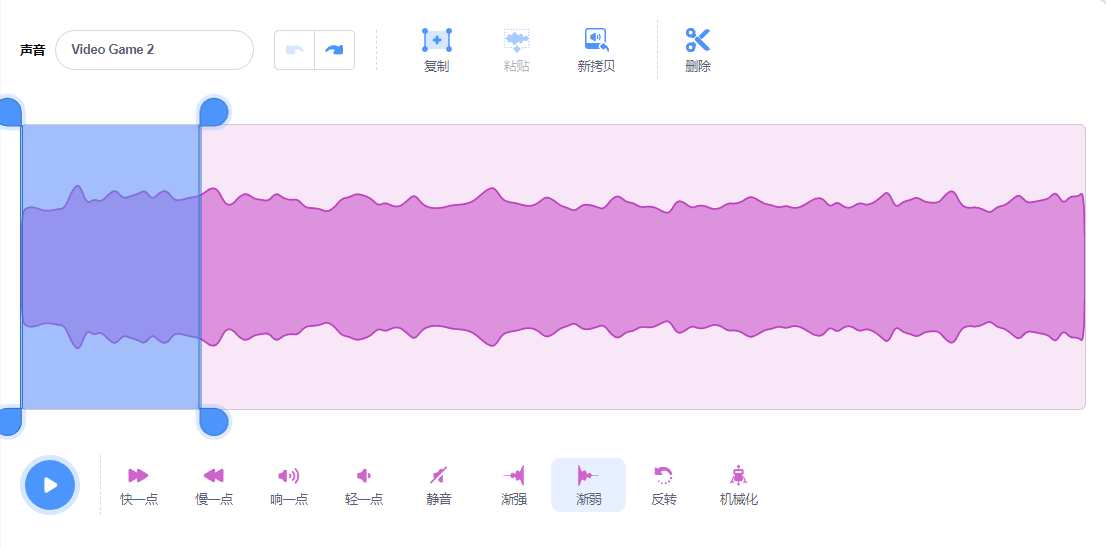The image size is (1106, 548).
Task: Make sound louder with 响一点
Action: (x=288, y=475)
